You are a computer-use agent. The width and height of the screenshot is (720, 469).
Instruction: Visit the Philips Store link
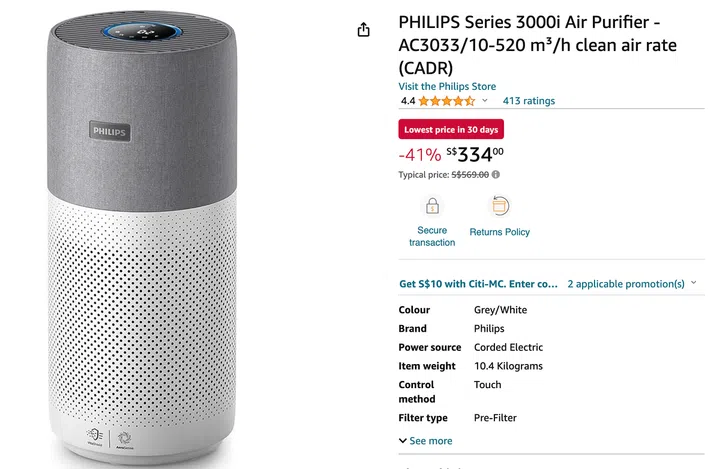447,87
